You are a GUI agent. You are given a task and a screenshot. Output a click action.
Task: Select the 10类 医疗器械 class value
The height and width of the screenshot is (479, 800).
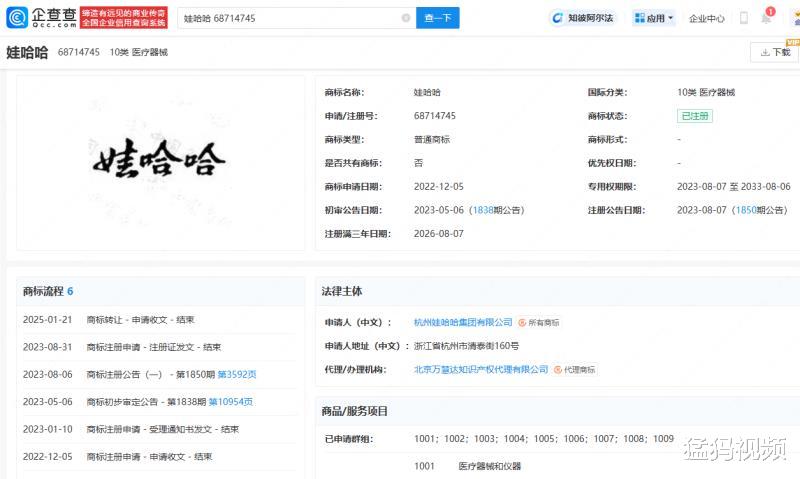706,92
